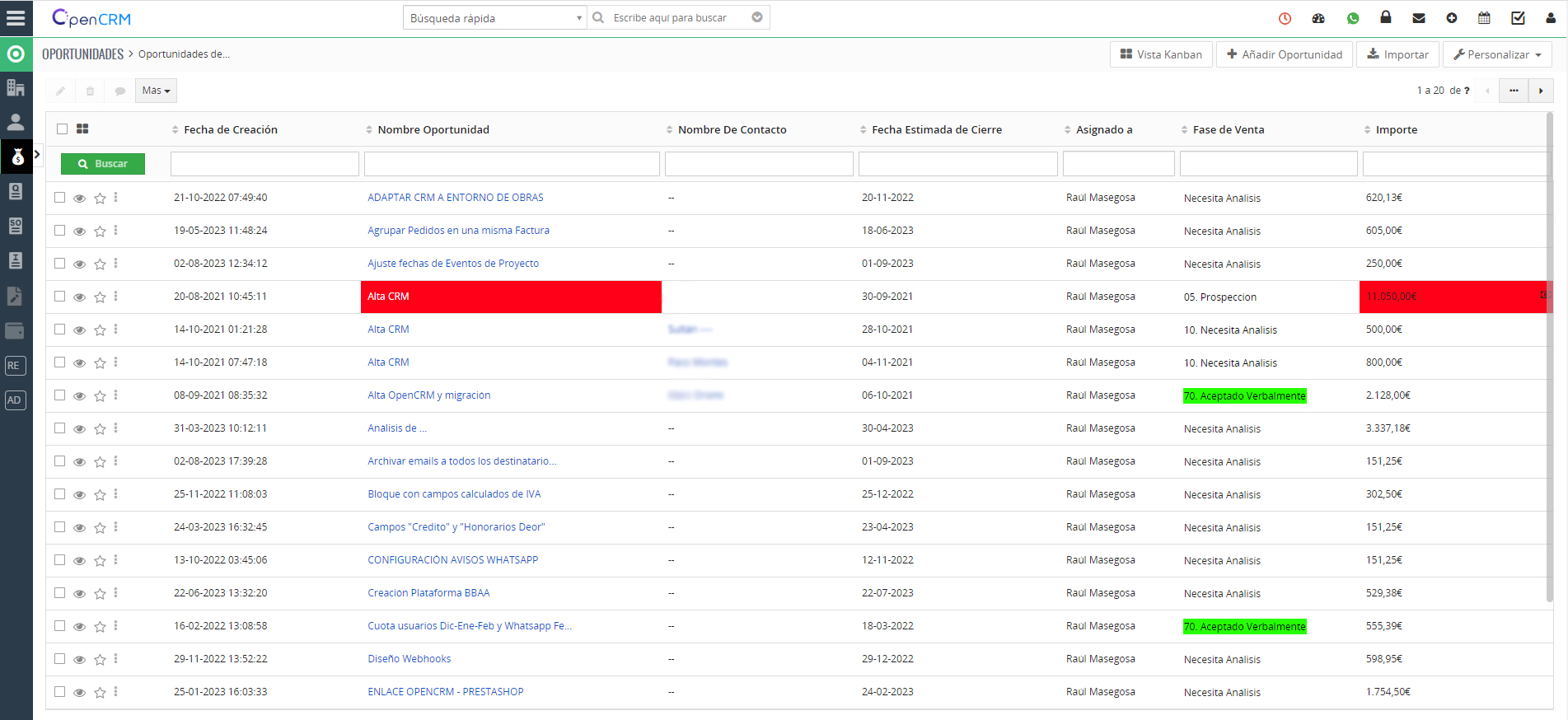Click the red Alta CRM highlighted cell
Screen dimensions: 1568x720
click(x=511, y=297)
